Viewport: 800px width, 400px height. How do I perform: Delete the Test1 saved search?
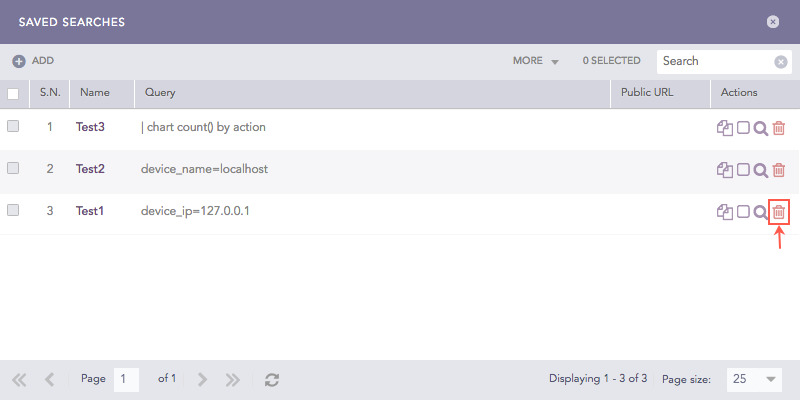pyautogui.click(x=779, y=212)
